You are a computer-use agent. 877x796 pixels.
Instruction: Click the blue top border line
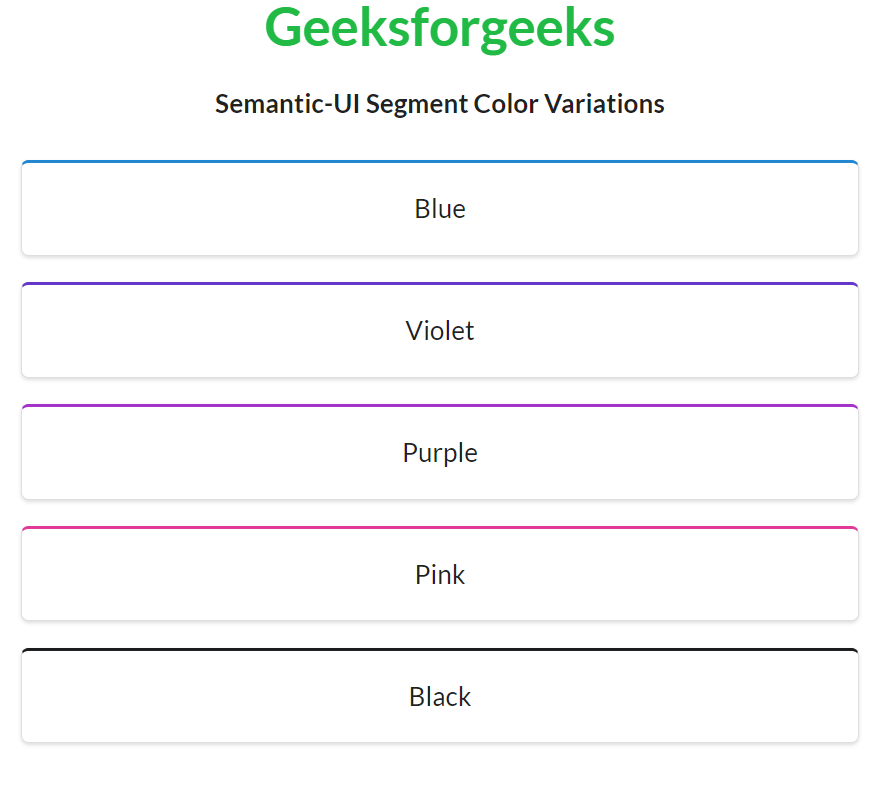tap(440, 161)
